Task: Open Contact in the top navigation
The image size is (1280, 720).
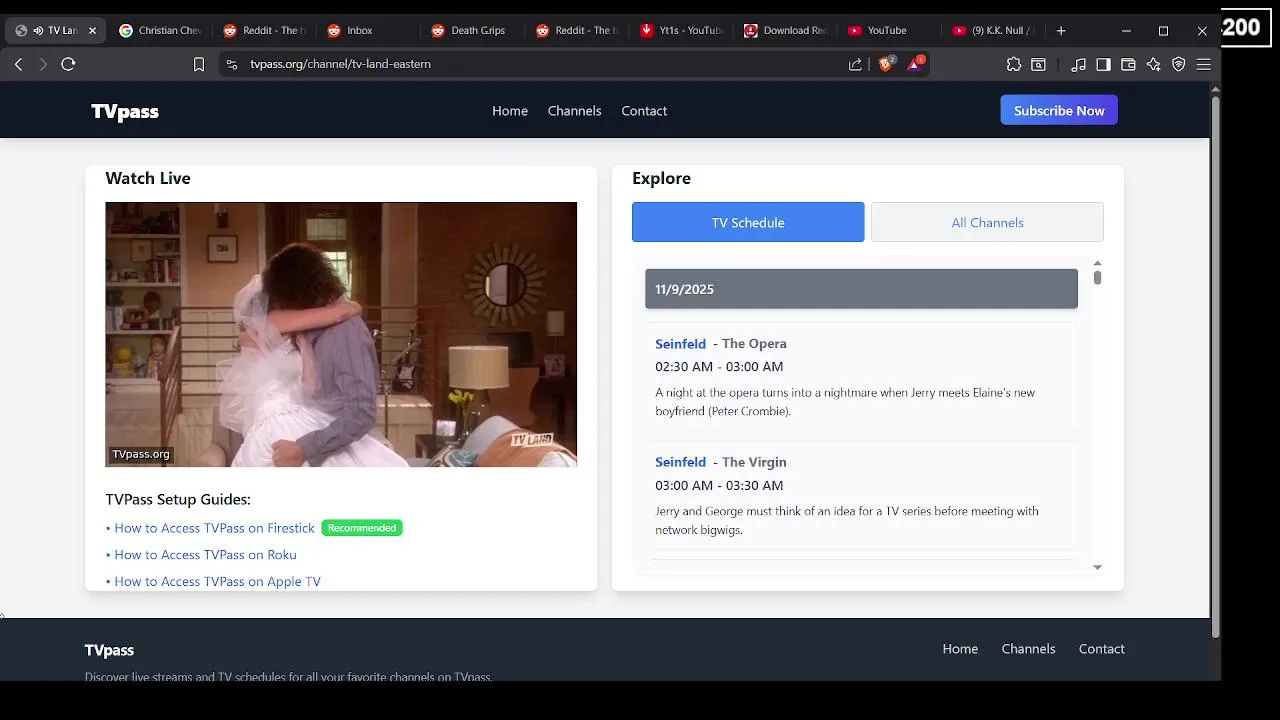Action: point(644,111)
